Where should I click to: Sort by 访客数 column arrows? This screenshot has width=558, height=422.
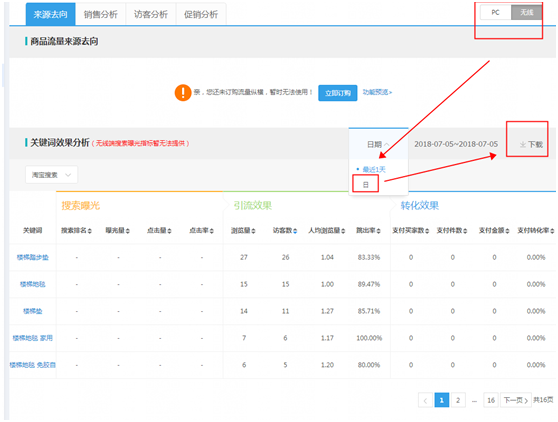[295, 231]
